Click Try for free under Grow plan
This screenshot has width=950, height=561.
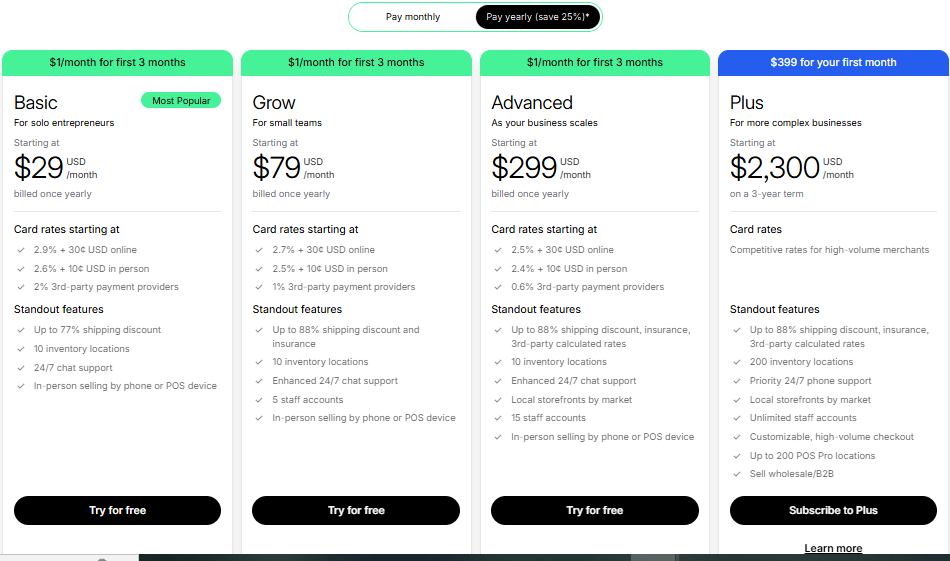[356, 510]
